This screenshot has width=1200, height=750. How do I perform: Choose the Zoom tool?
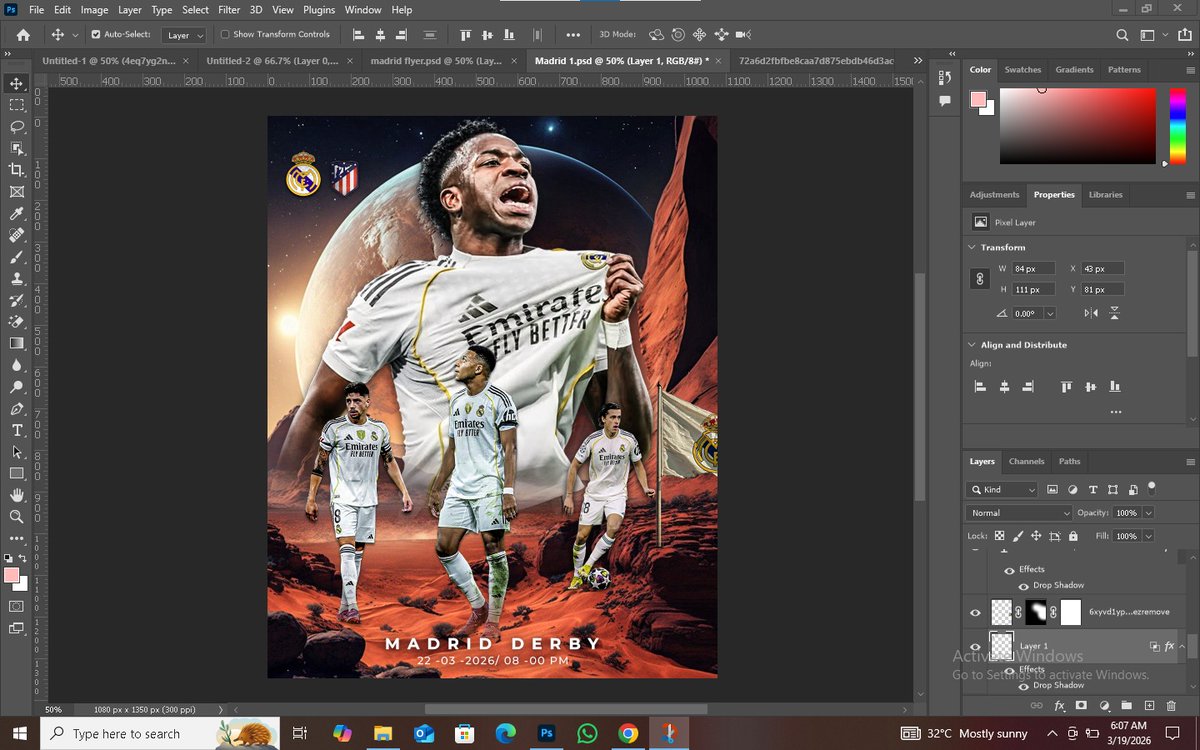[x=16, y=517]
